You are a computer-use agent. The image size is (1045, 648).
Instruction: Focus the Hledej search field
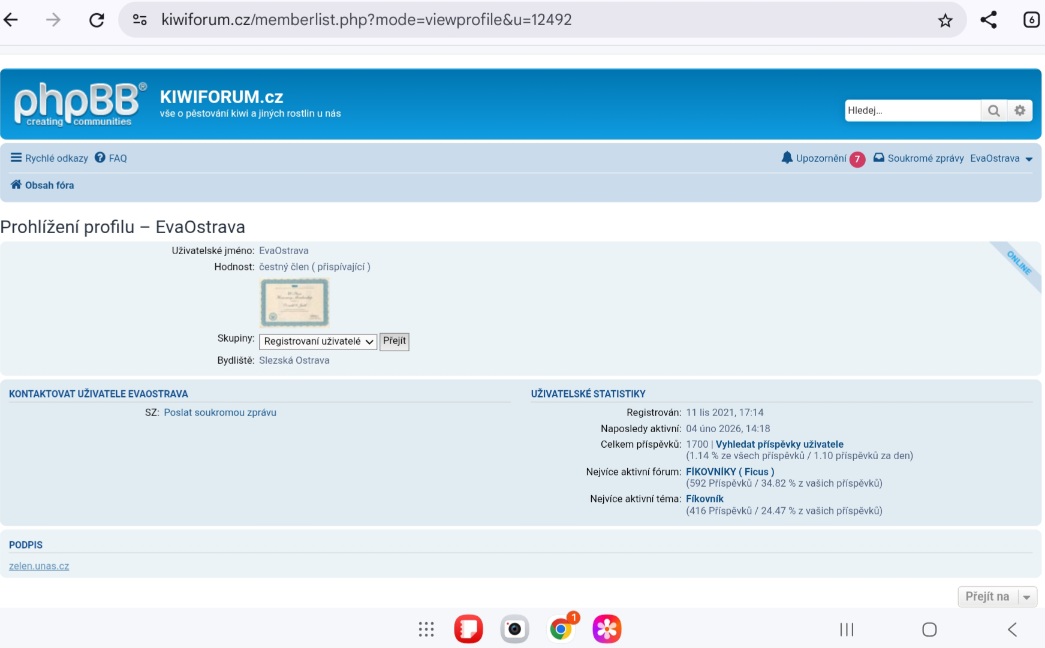coord(912,111)
